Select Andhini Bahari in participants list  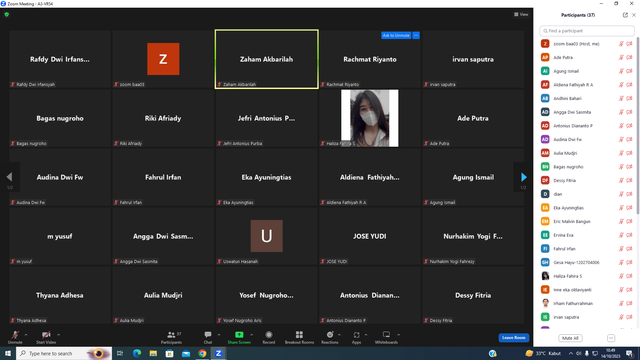pyautogui.click(x=587, y=98)
